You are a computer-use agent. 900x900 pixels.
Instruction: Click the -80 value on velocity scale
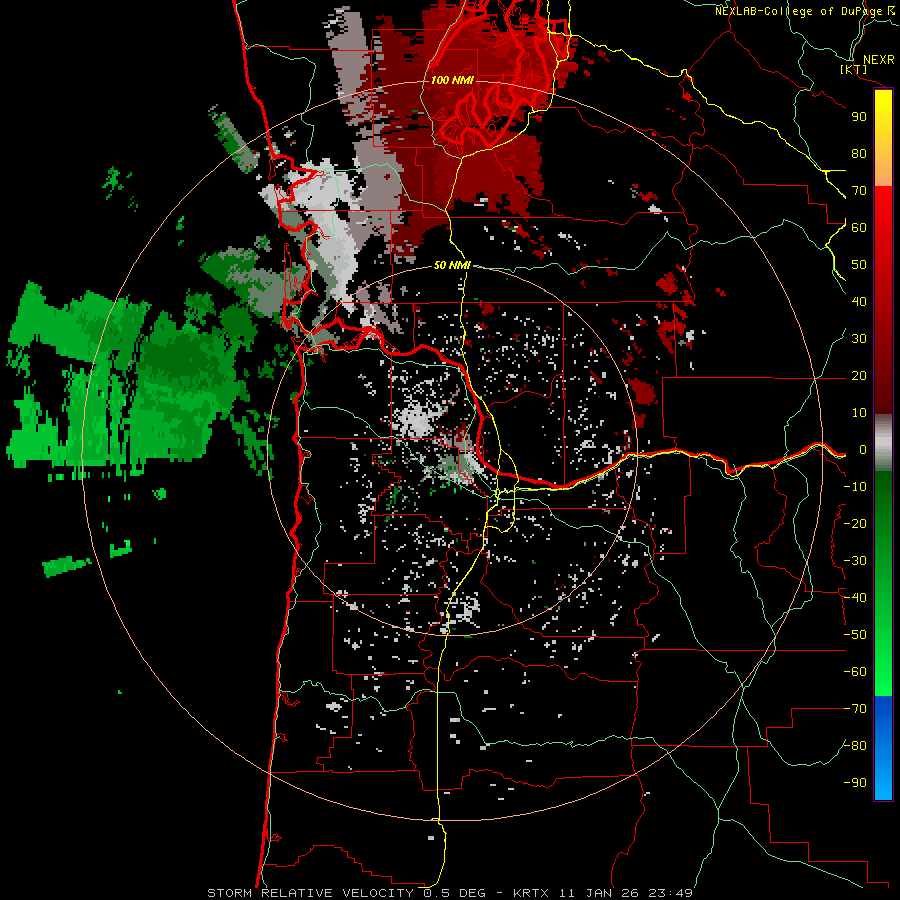point(855,746)
